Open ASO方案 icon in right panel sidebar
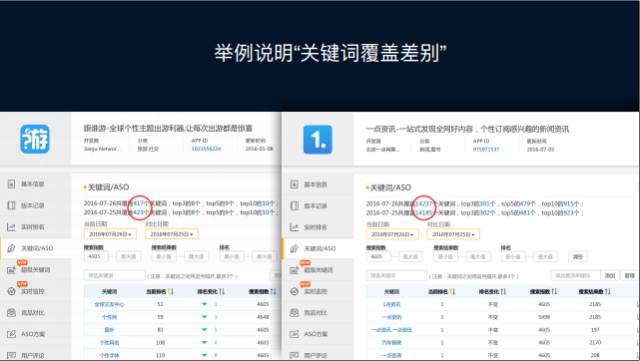 [294, 334]
